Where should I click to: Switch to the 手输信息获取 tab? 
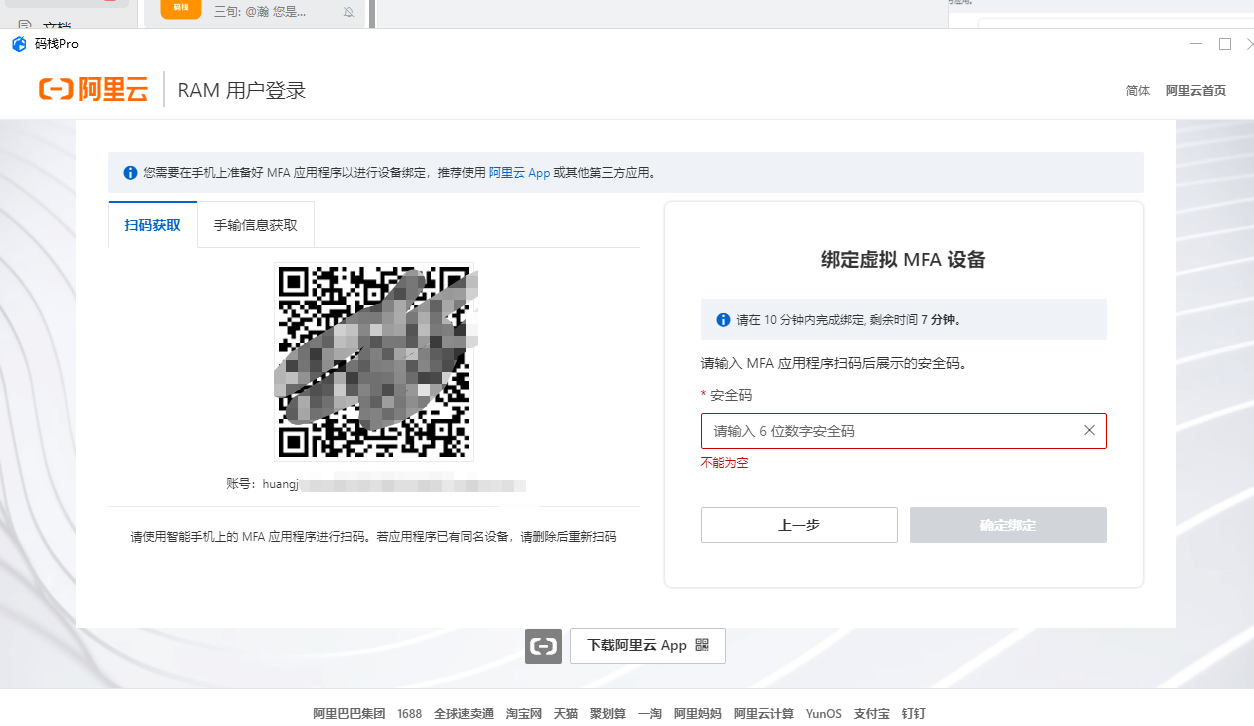click(x=256, y=225)
